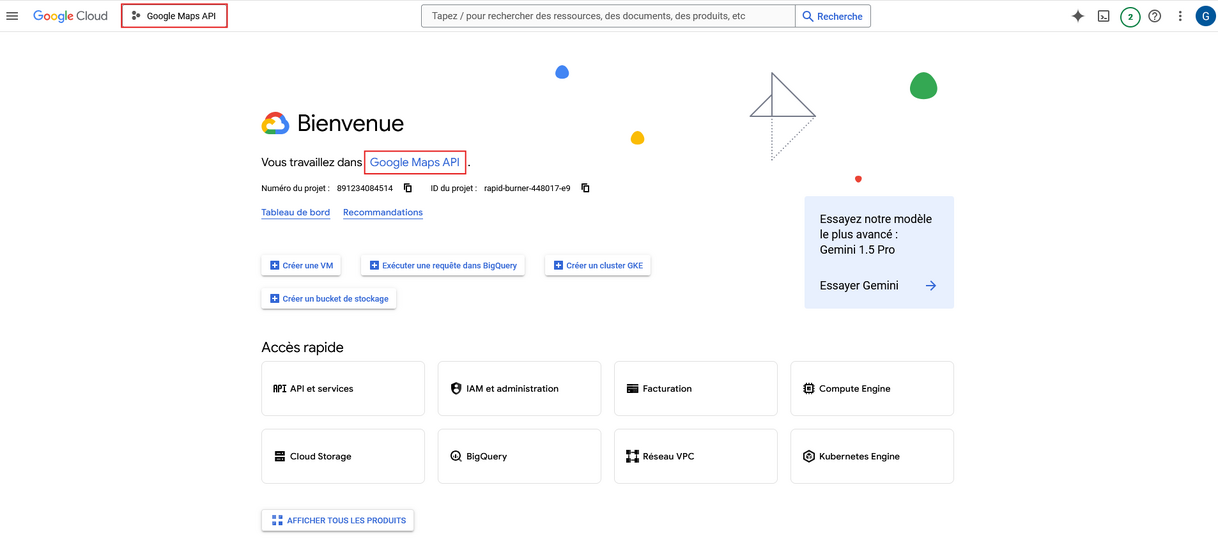The image size is (1218, 554).
Task: Click the Bienvenue heading
Action: 350,124
